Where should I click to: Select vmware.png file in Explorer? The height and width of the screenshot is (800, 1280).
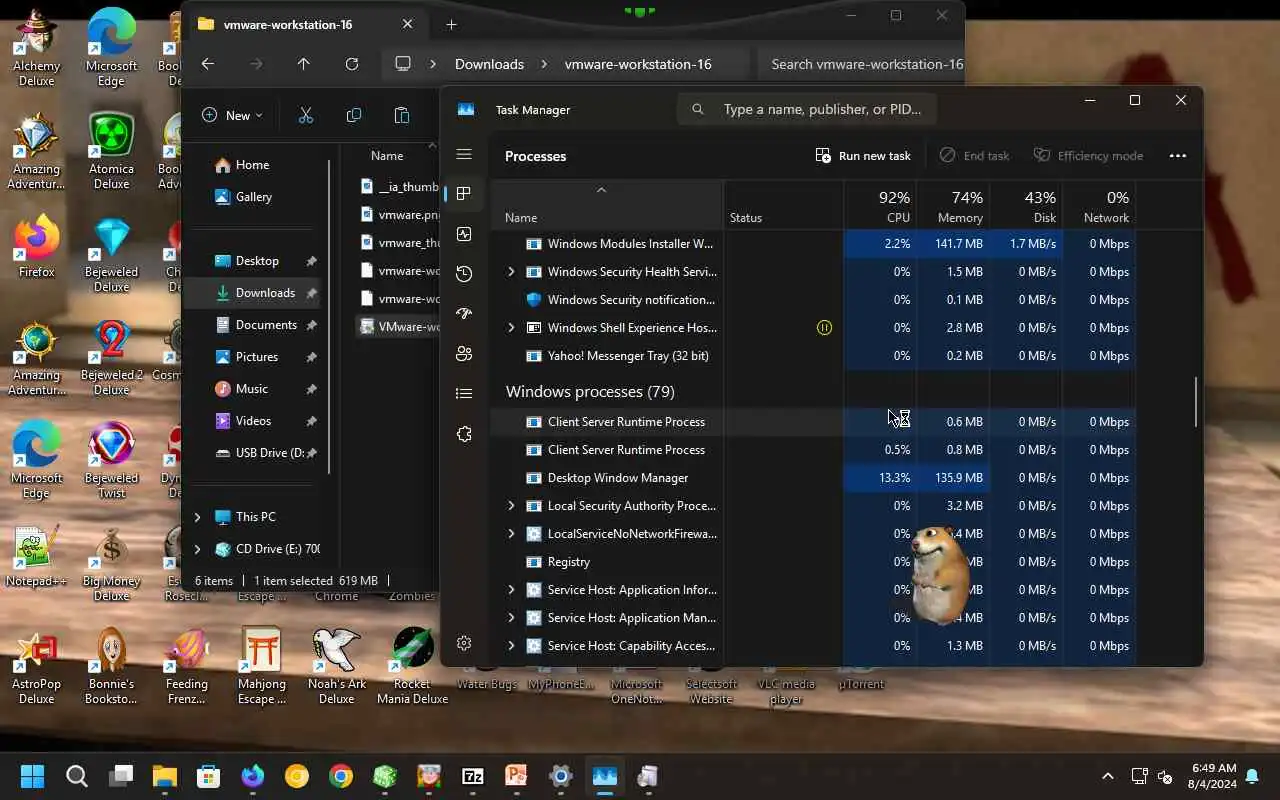tap(400, 215)
